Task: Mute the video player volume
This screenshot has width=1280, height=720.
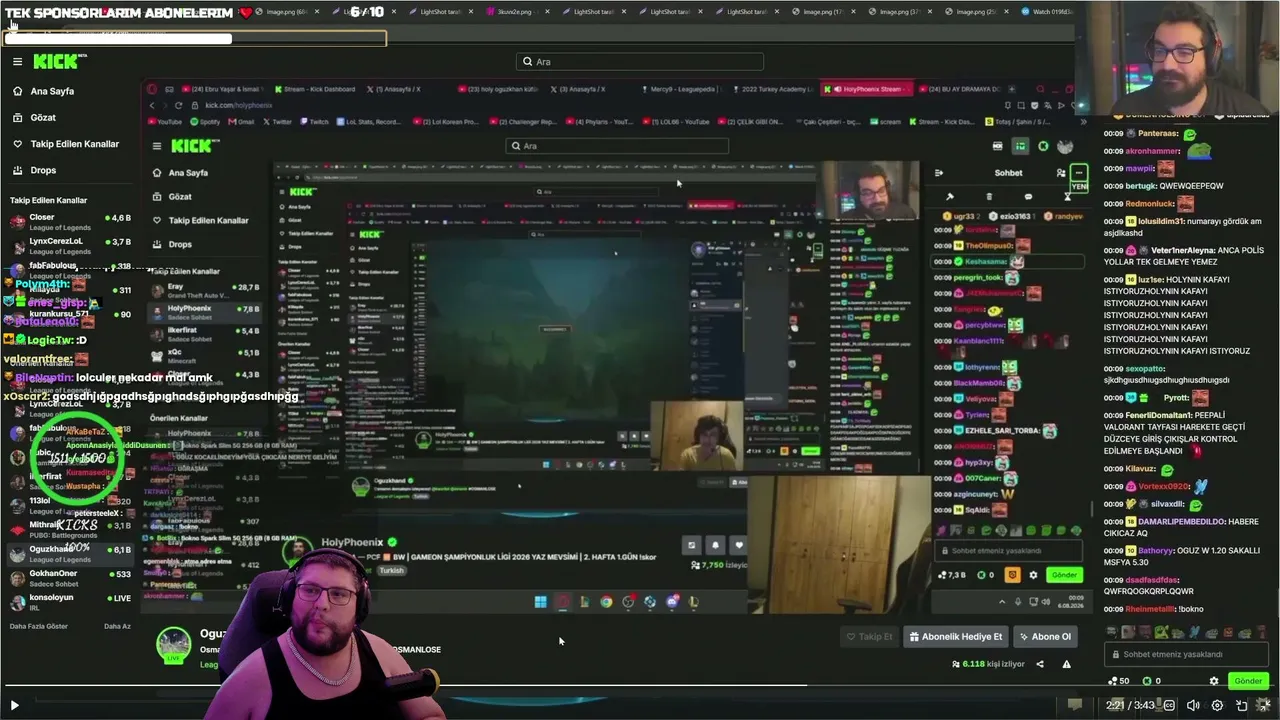Action: pos(1192,705)
